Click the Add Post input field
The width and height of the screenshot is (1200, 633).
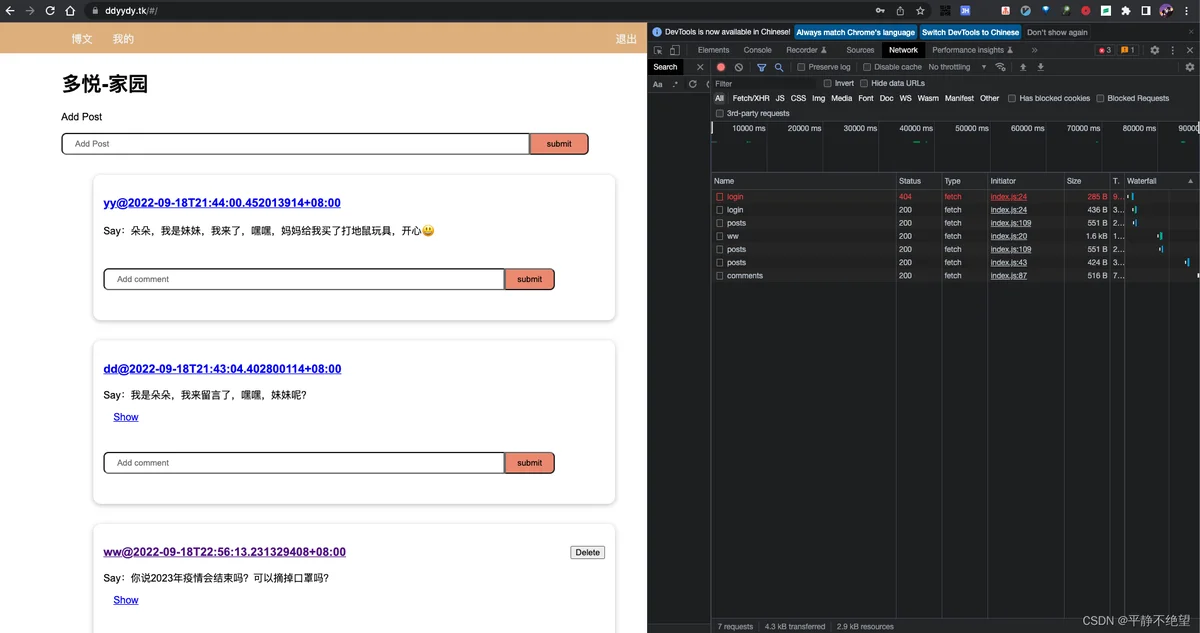(296, 144)
